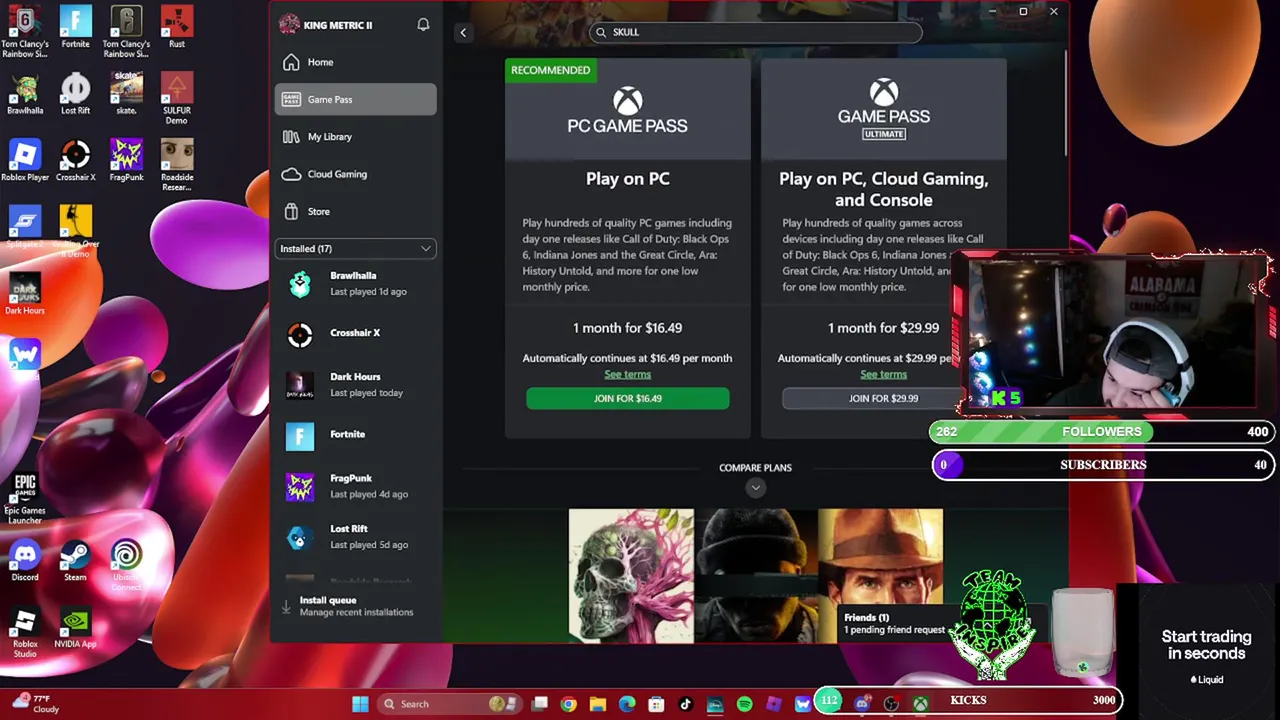Open FragPunk desktop shortcut
This screenshot has height=720, width=1280.
pos(126,160)
